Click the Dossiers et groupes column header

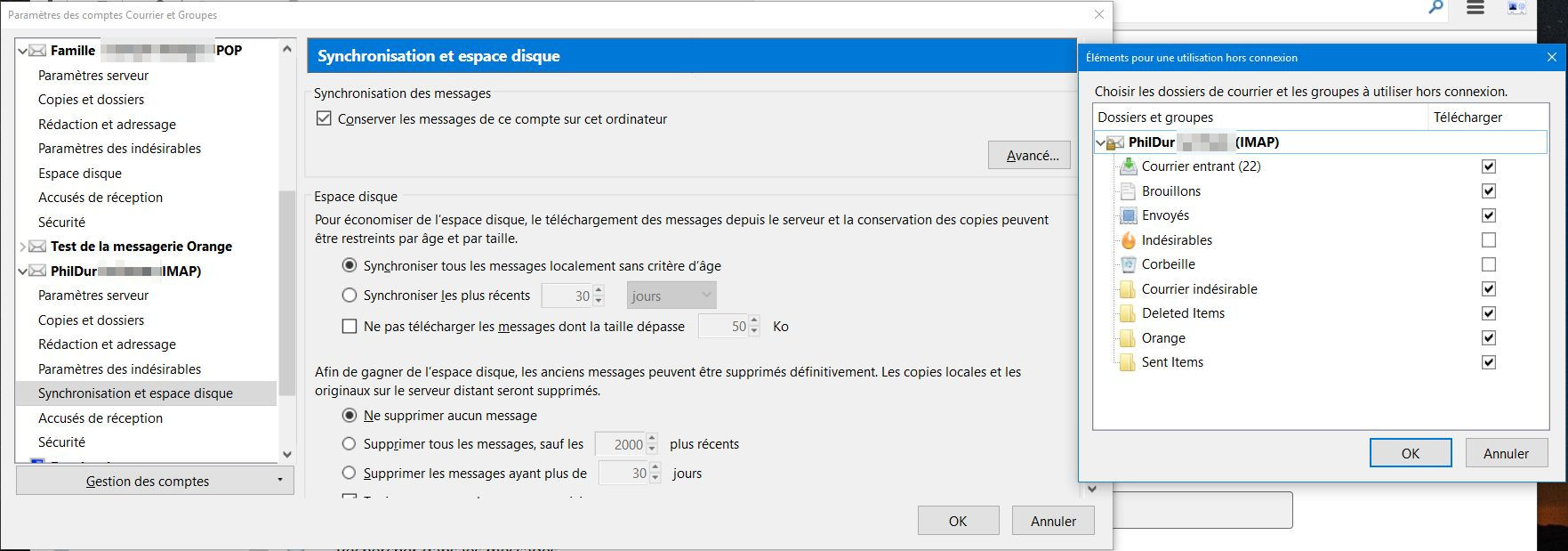1260,117
